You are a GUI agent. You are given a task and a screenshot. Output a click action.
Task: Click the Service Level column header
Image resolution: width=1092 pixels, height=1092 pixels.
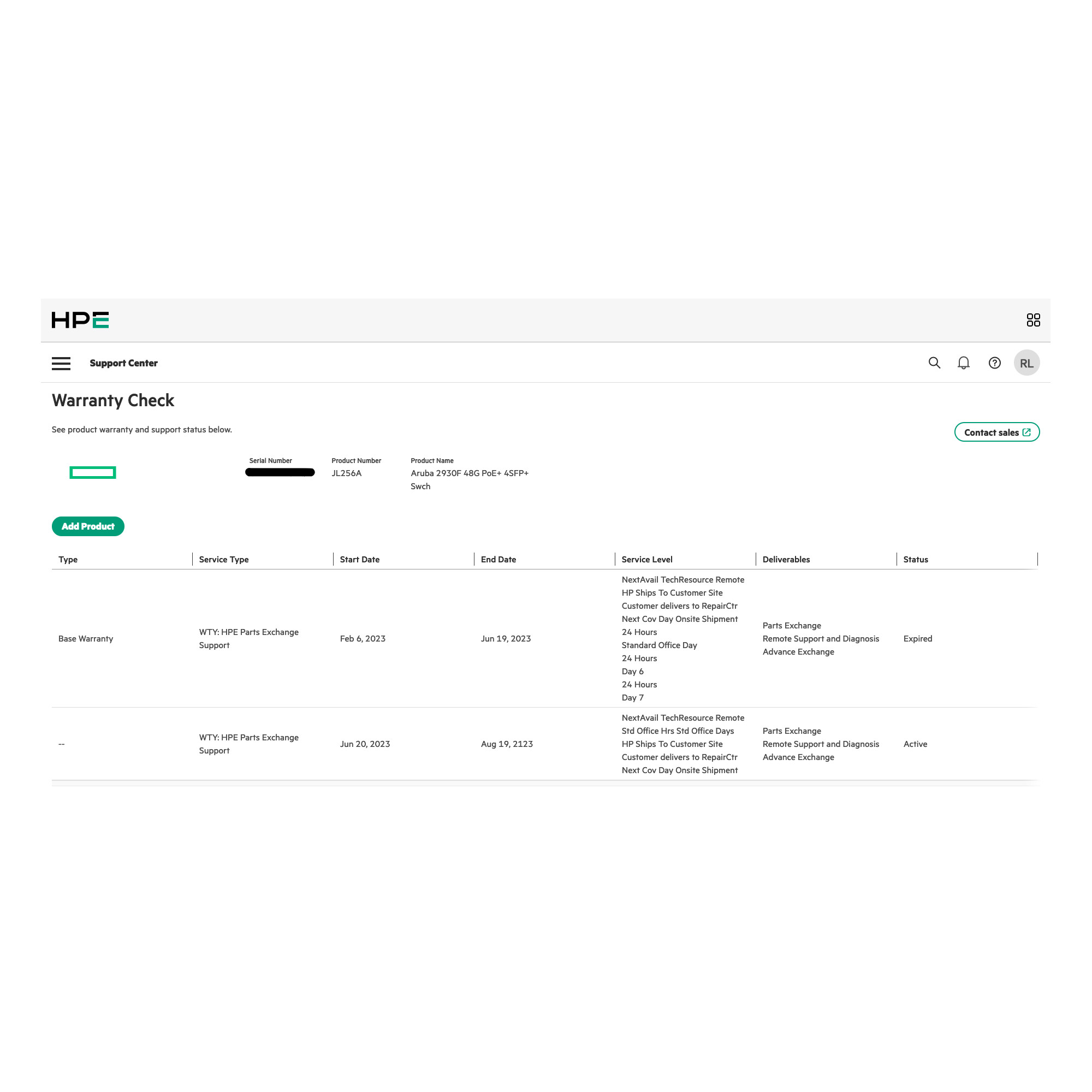(x=646, y=559)
